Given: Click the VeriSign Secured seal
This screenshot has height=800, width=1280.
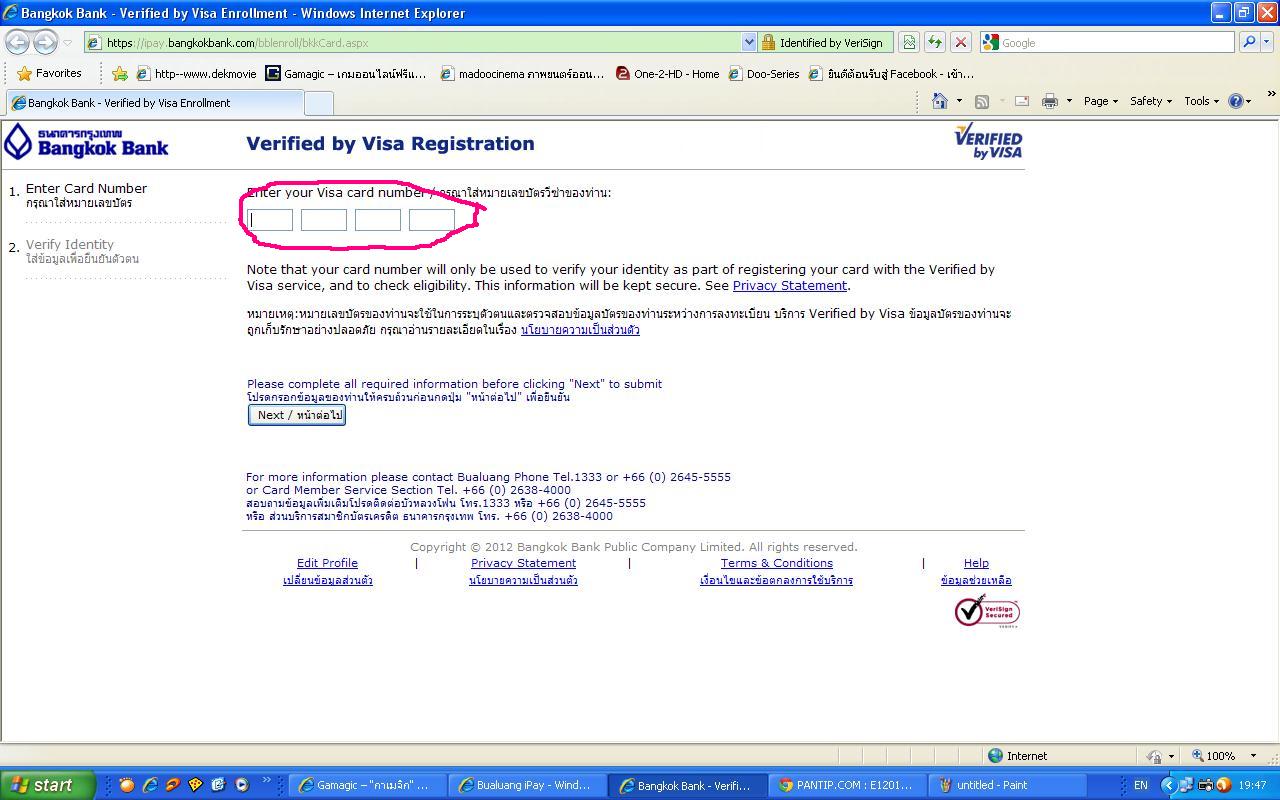Looking at the screenshot, I should point(987,611).
